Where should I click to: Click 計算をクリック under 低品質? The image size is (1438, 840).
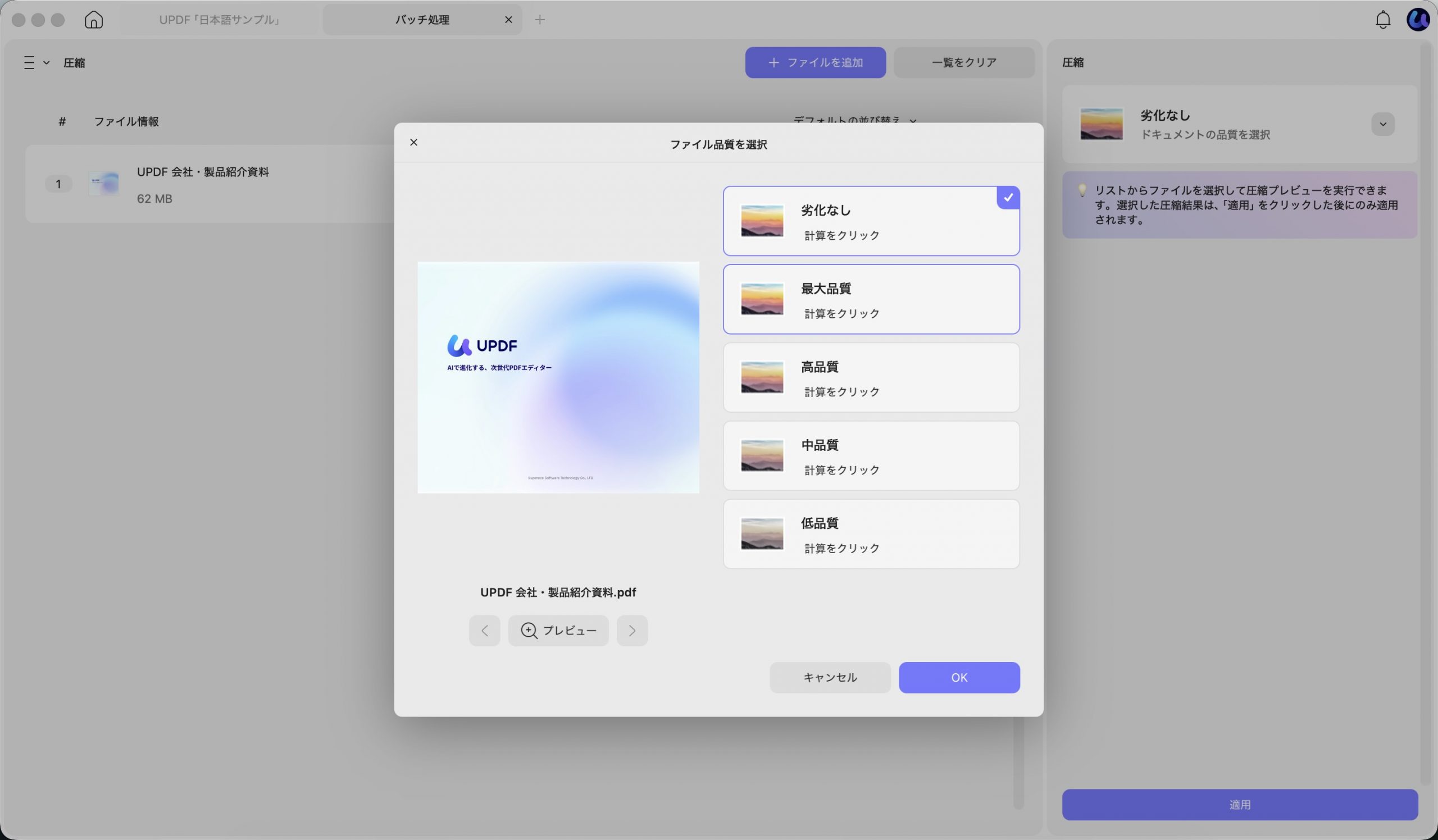pyautogui.click(x=841, y=547)
